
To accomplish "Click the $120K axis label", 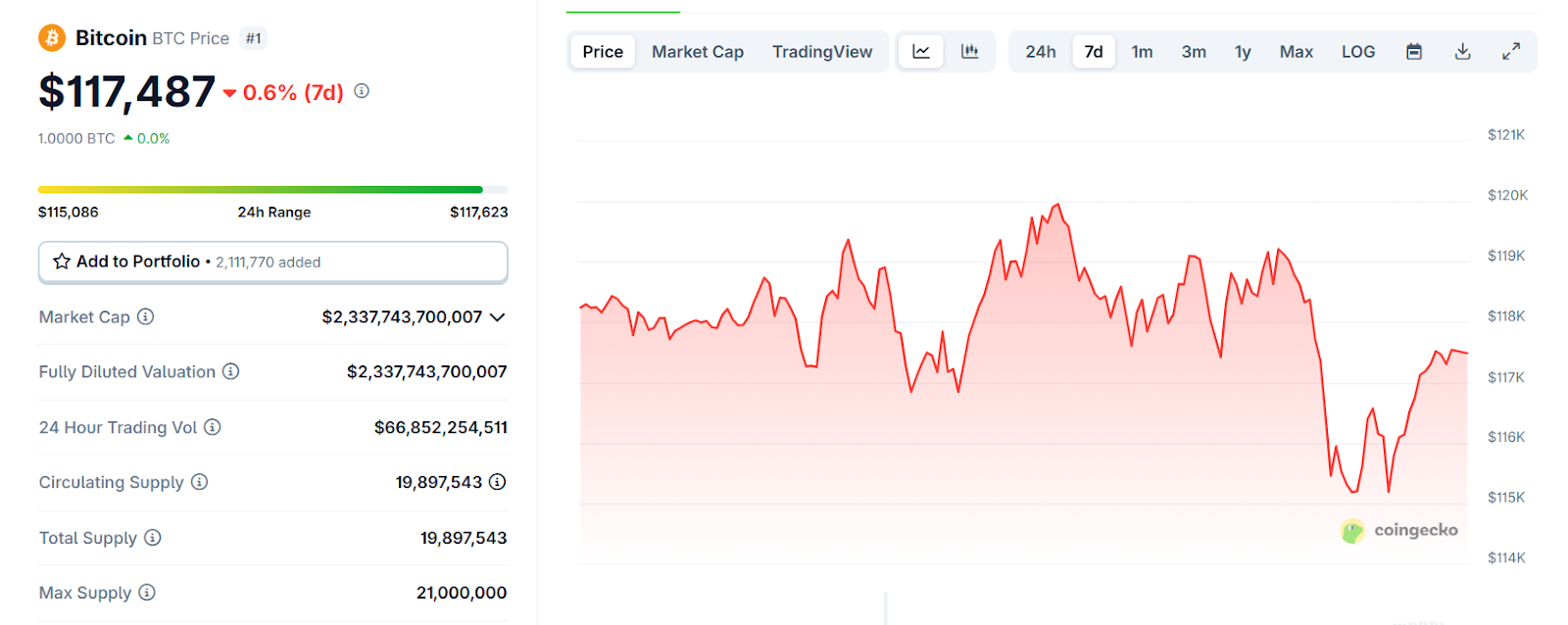I will [x=1507, y=195].
